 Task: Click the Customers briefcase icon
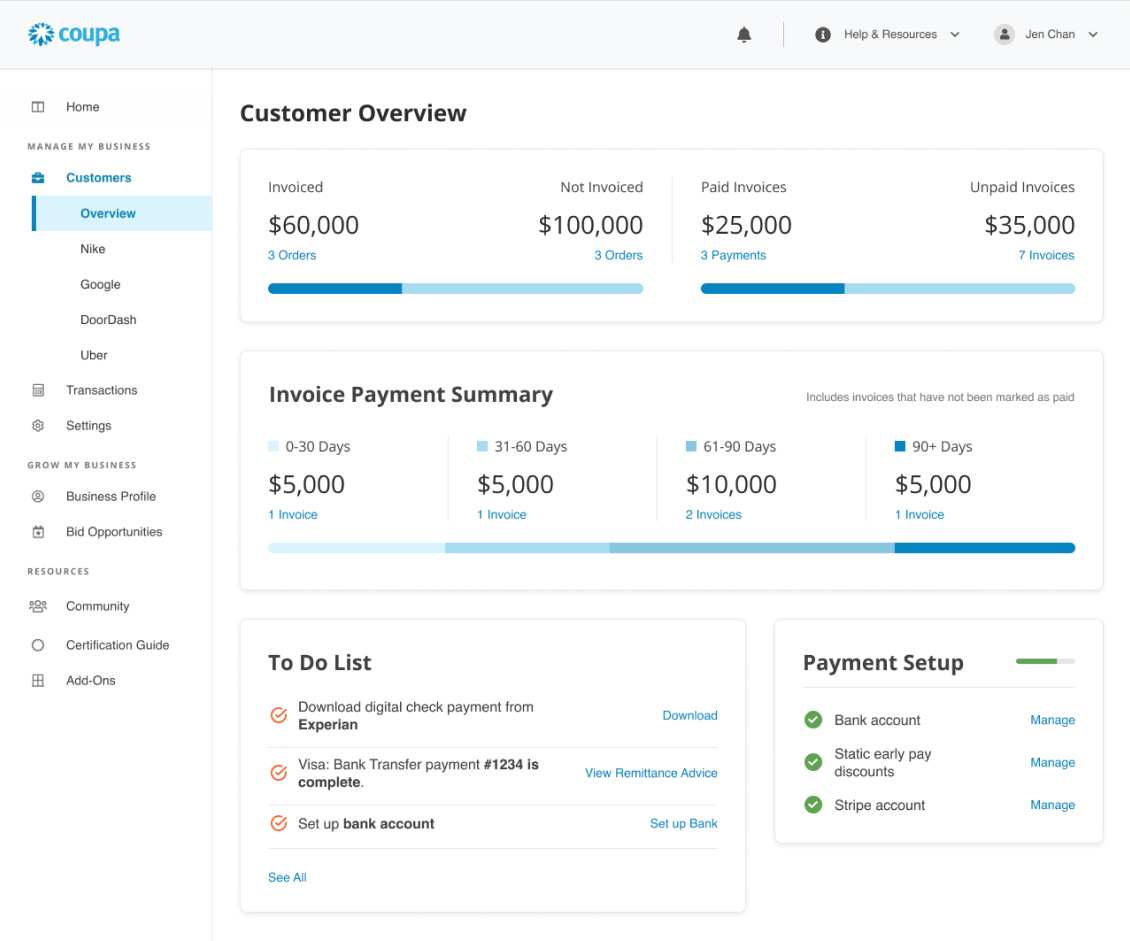pos(38,178)
